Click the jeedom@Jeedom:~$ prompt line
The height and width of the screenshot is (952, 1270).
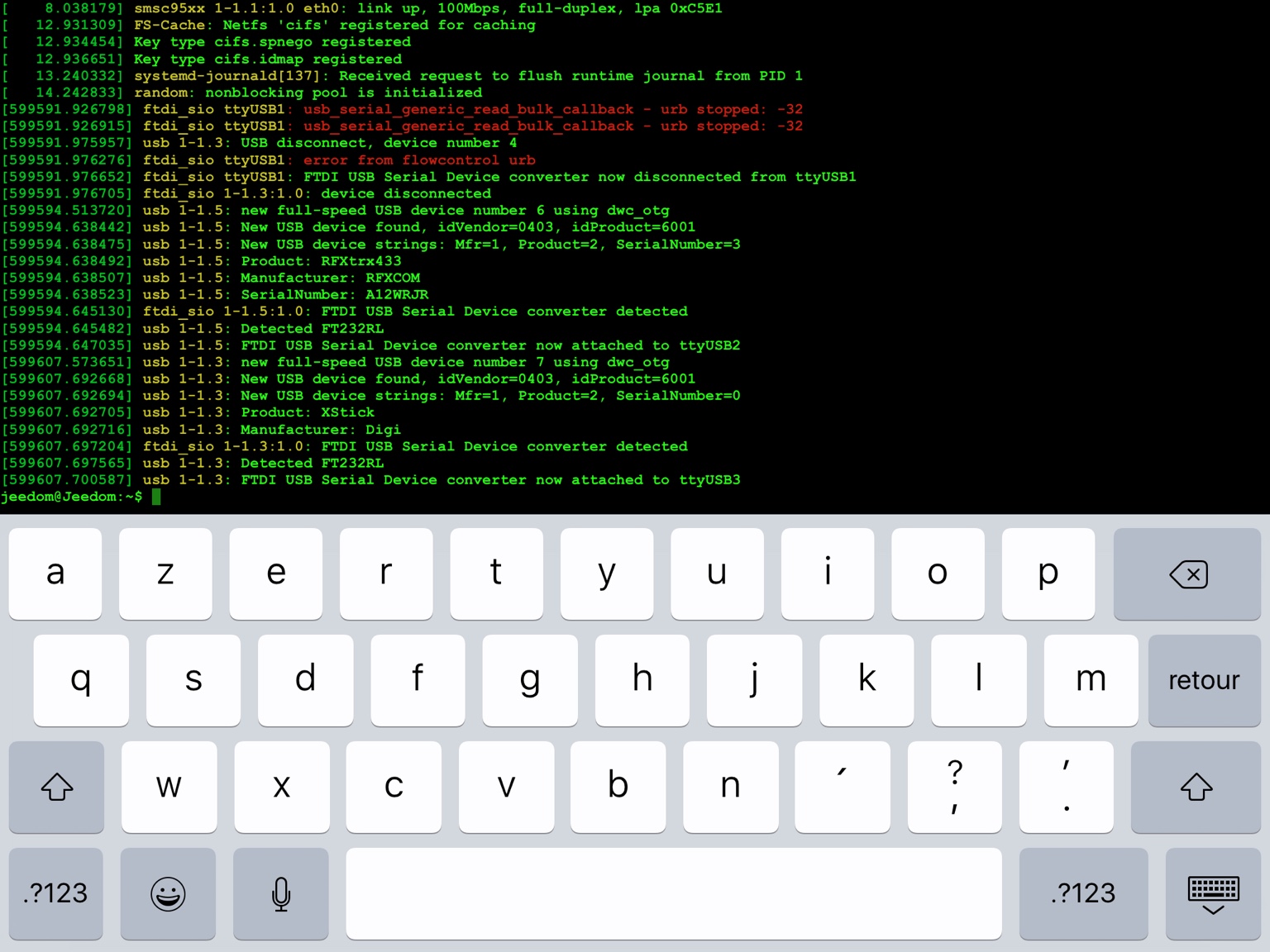tap(80, 497)
